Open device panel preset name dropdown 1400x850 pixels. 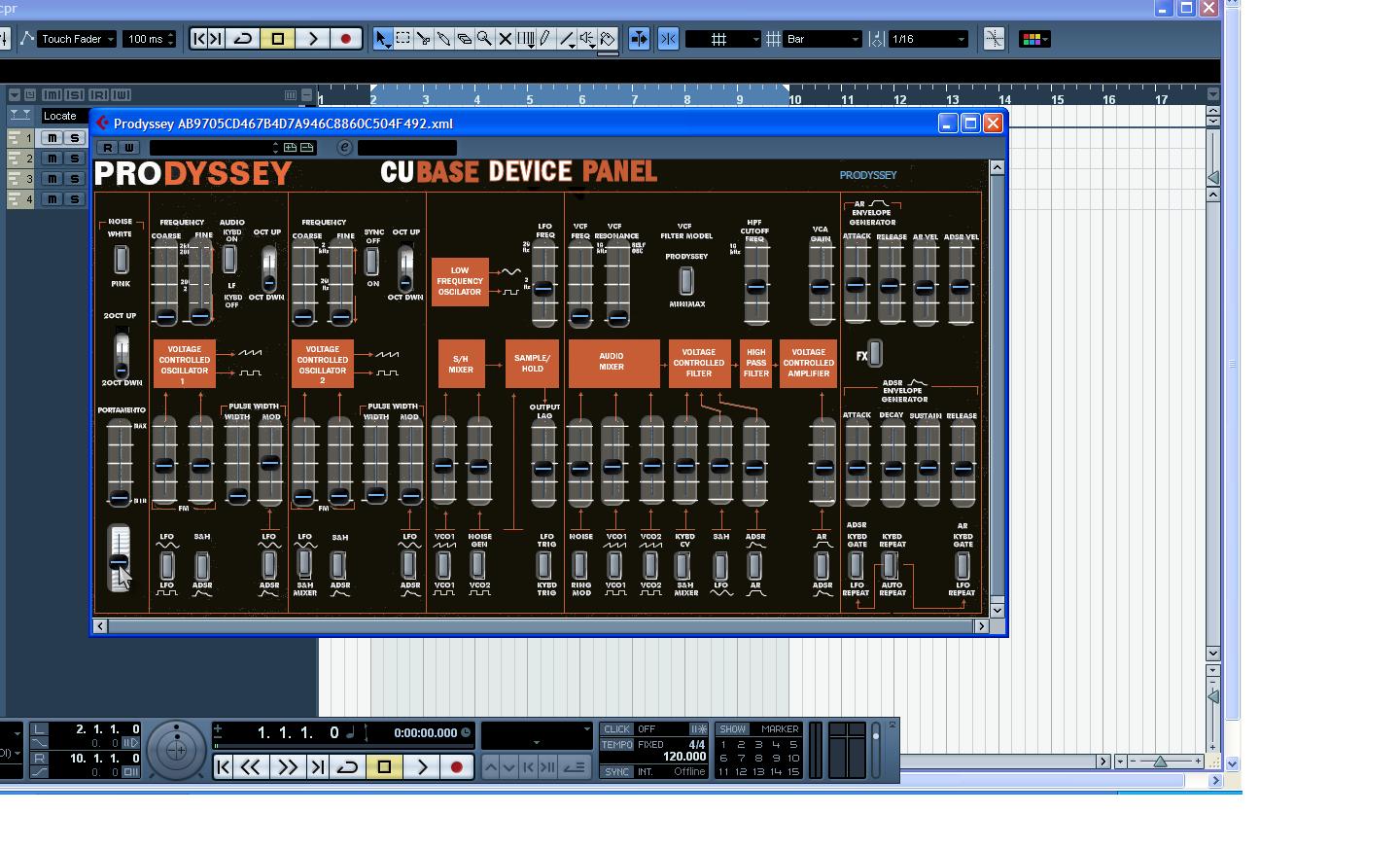214,148
